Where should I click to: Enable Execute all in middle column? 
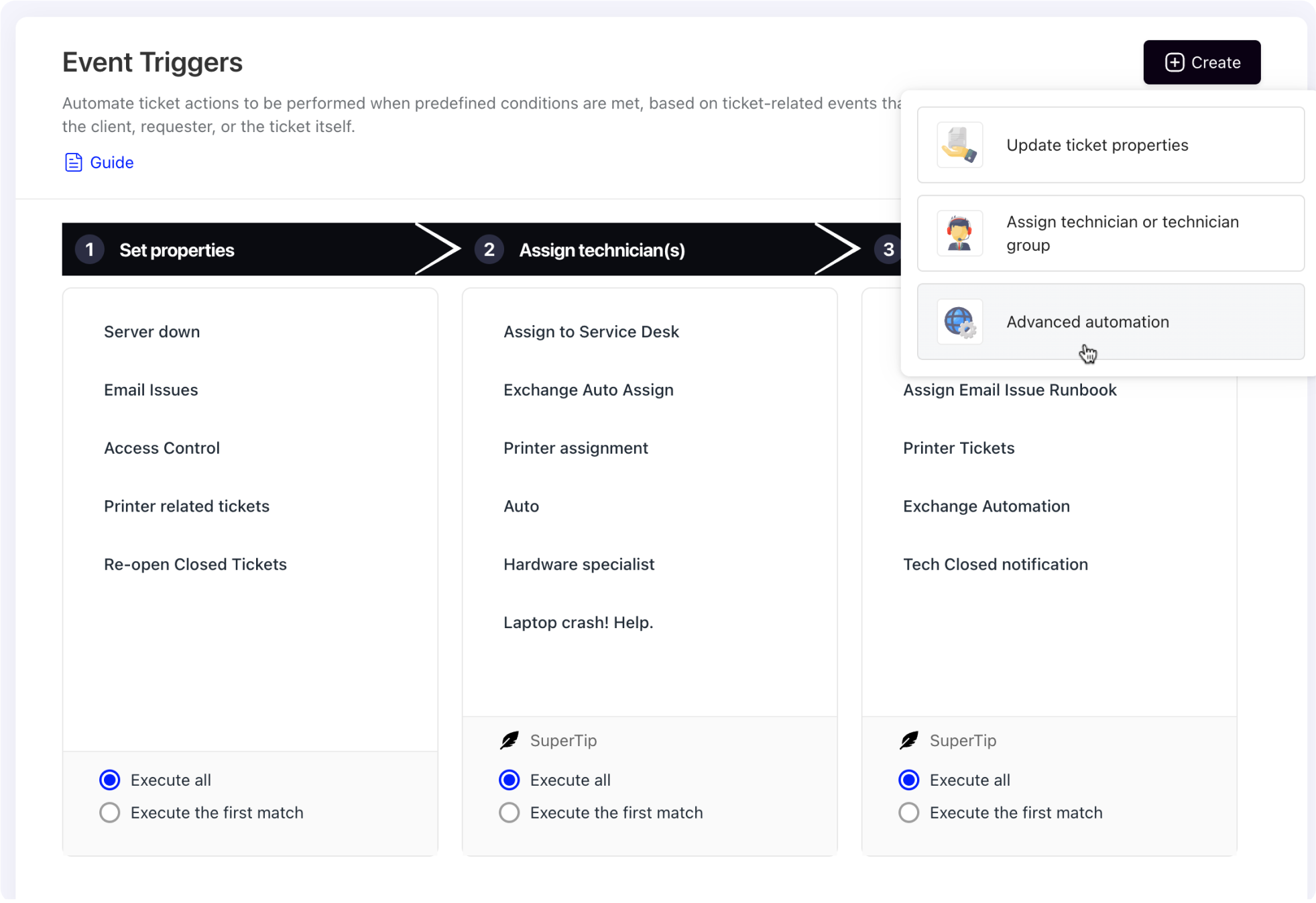tap(509, 780)
